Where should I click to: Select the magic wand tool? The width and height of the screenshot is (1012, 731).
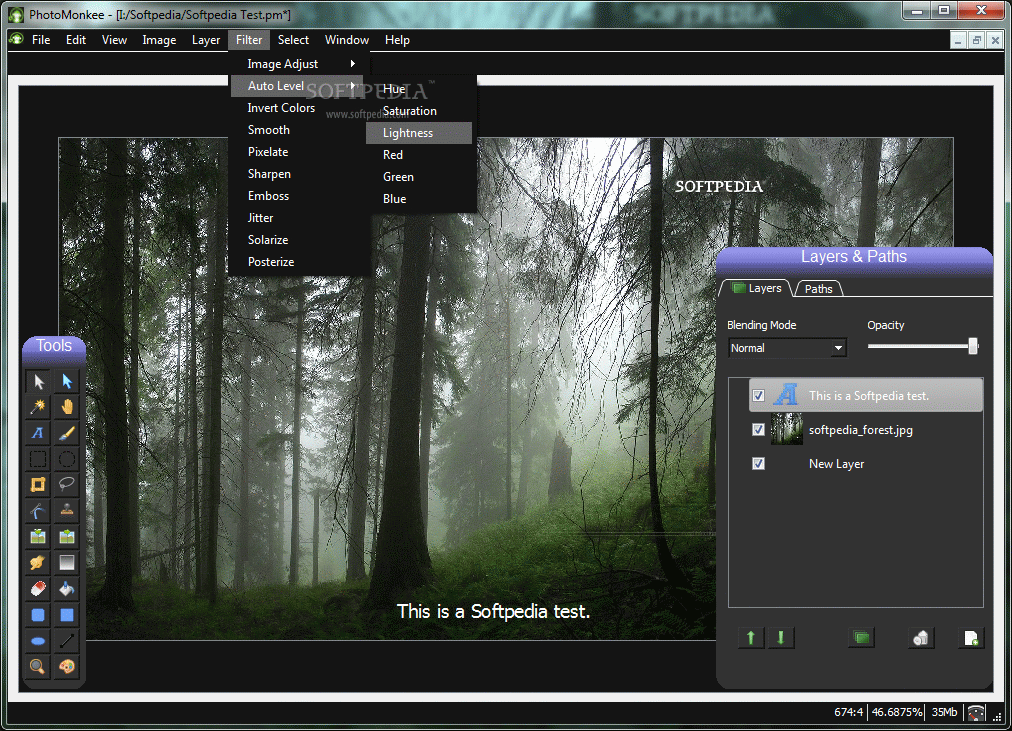point(38,407)
